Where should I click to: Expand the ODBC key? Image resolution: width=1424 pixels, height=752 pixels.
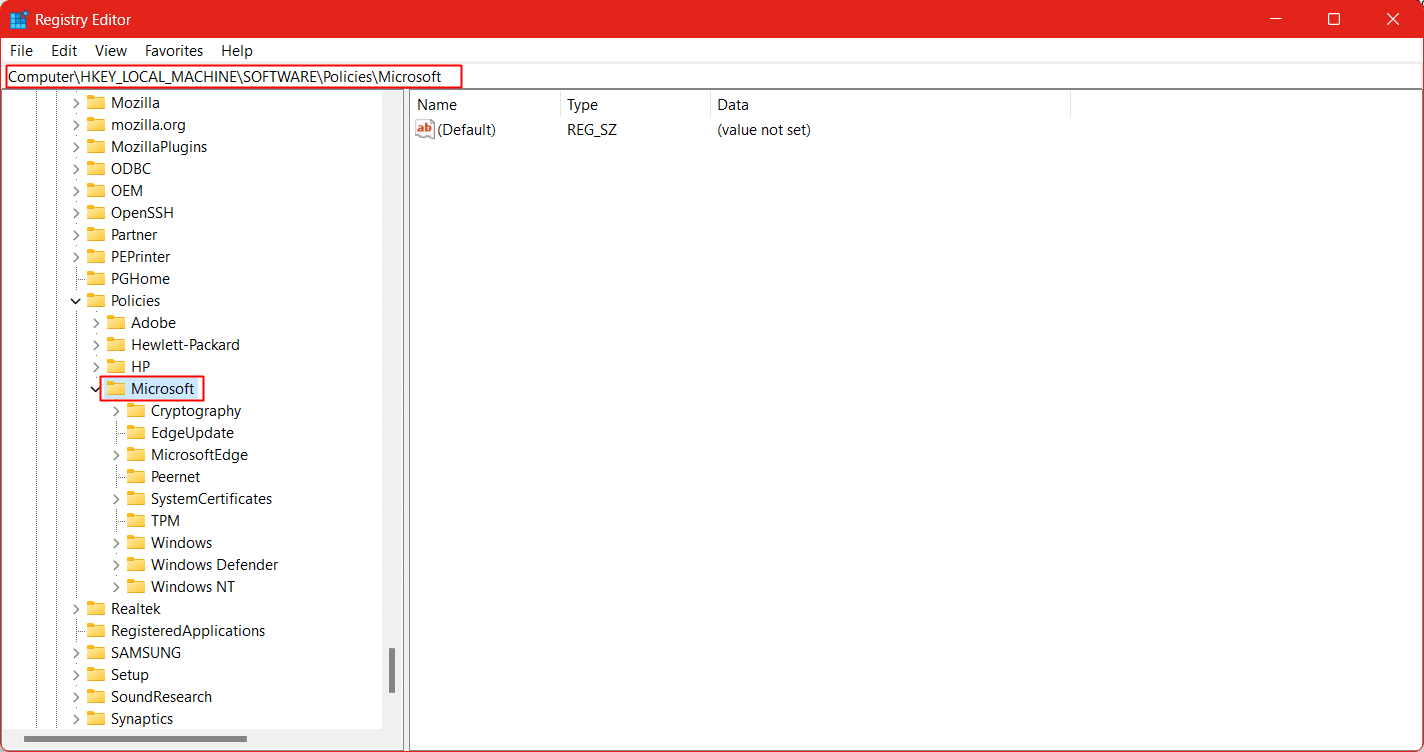(x=76, y=169)
